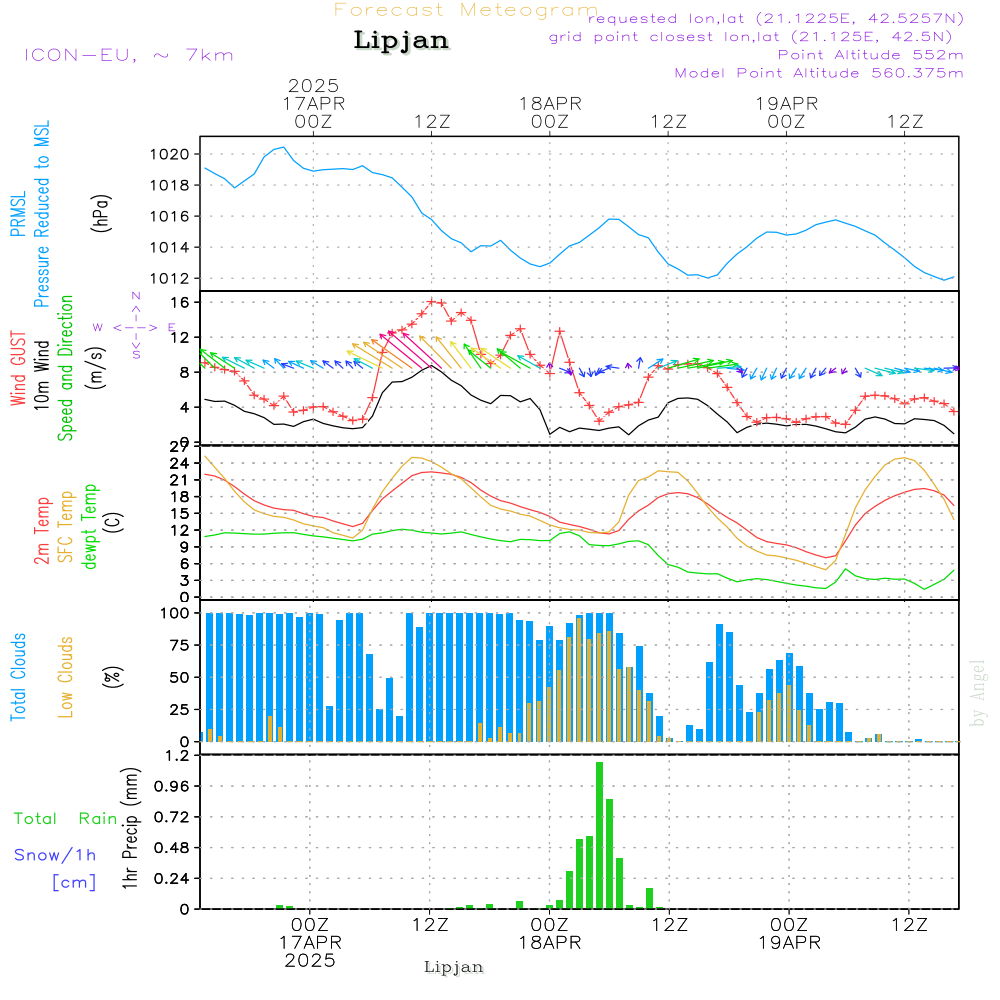Select 'grid point closest lon,lat (21.125E, 42.5N)' line

click(751, 37)
